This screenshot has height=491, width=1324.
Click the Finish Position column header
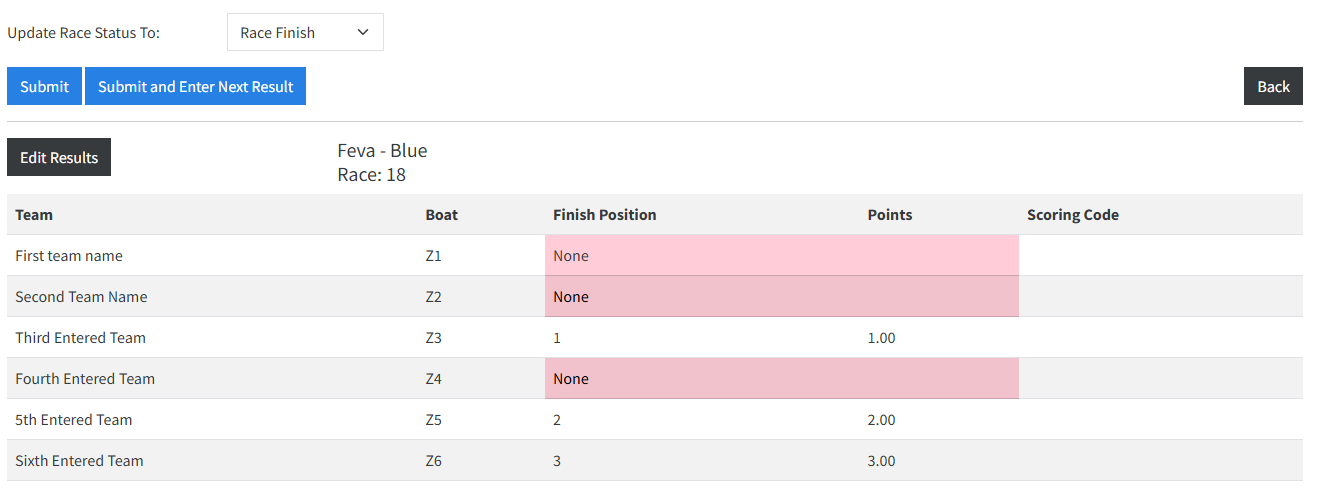click(x=604, y=215)
